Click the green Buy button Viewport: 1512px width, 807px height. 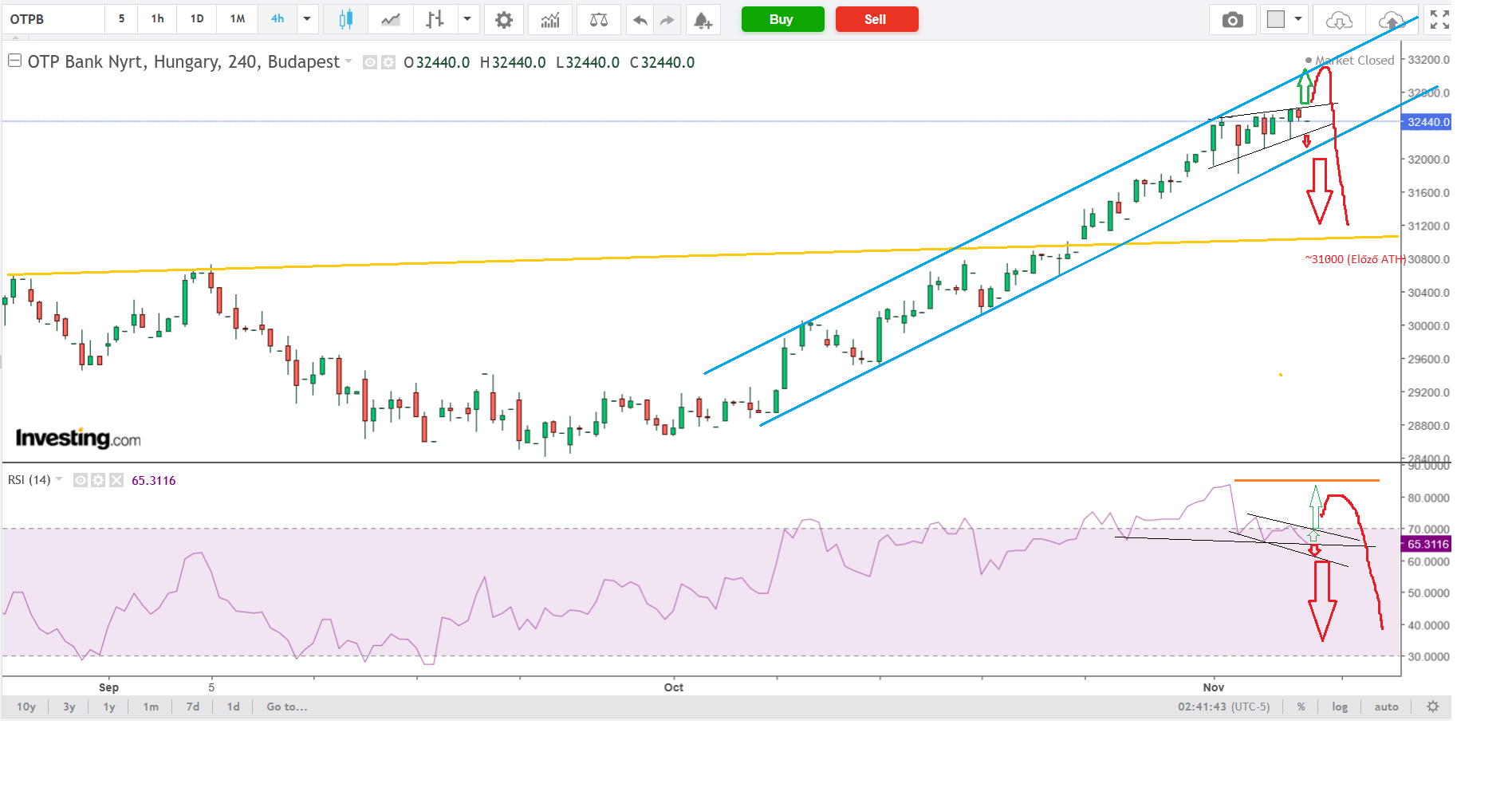click(x=782, y=19)
